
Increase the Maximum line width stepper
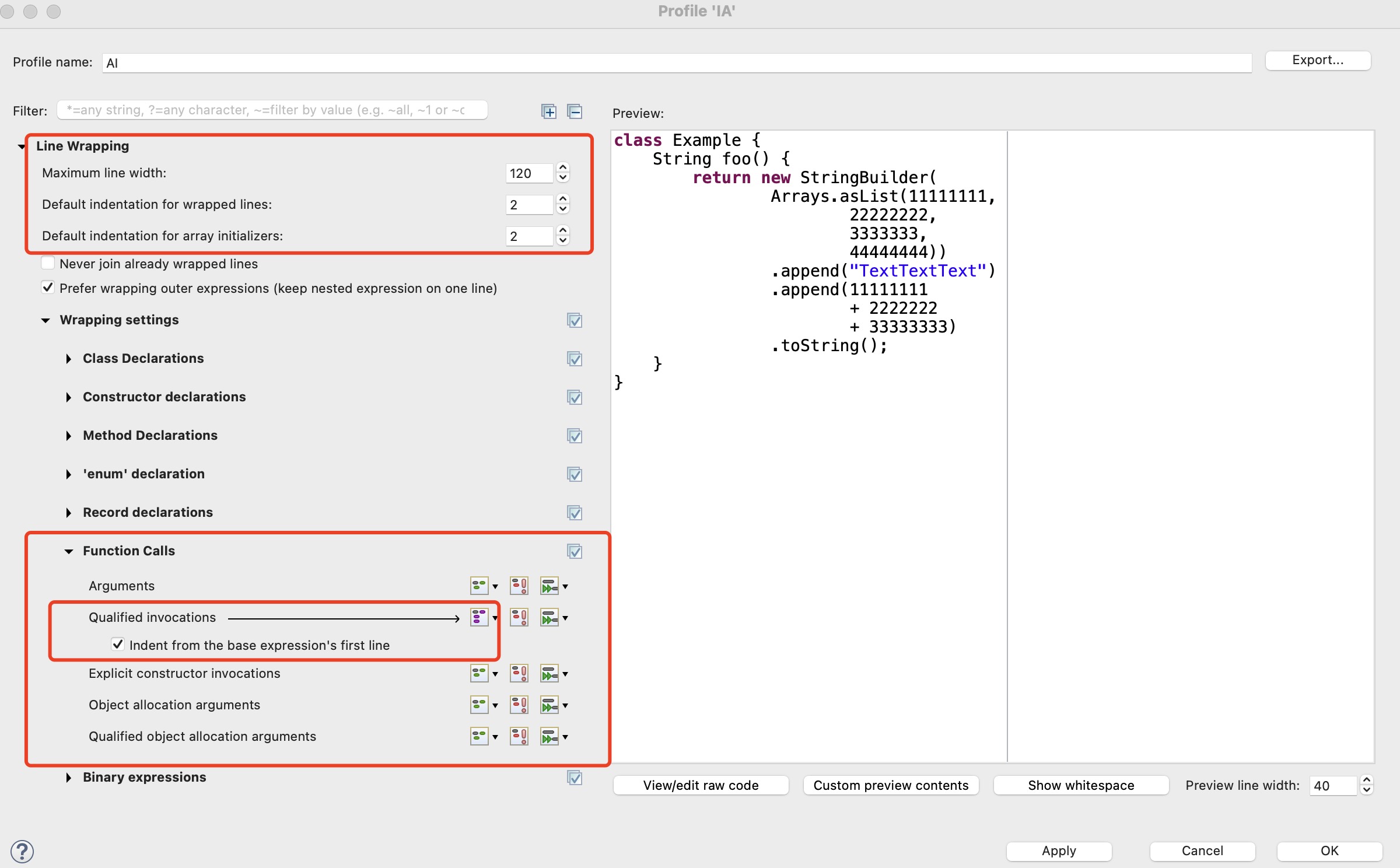563,167
